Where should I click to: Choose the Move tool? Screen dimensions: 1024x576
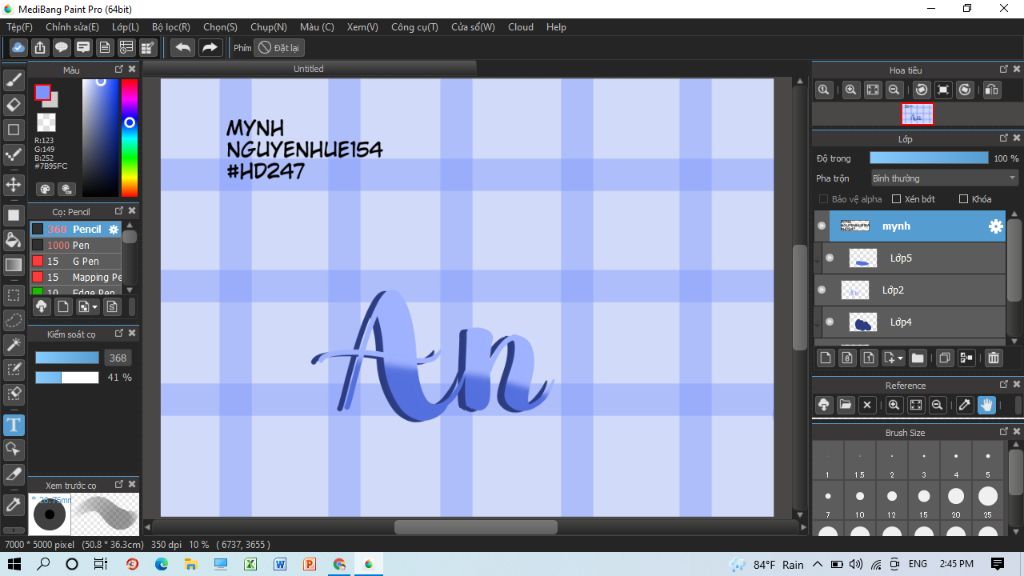(x=14, y=184)
